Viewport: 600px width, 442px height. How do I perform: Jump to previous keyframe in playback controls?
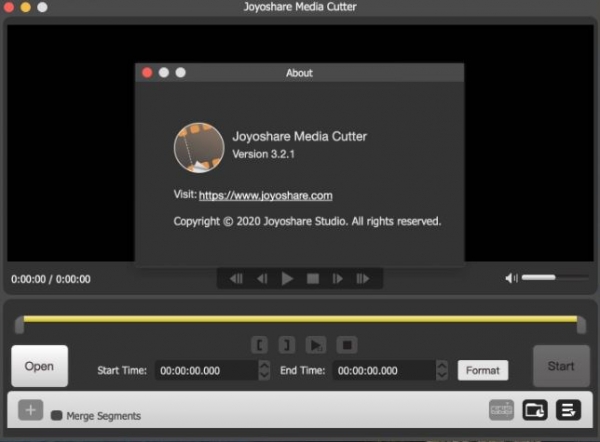tap(236, 279)
